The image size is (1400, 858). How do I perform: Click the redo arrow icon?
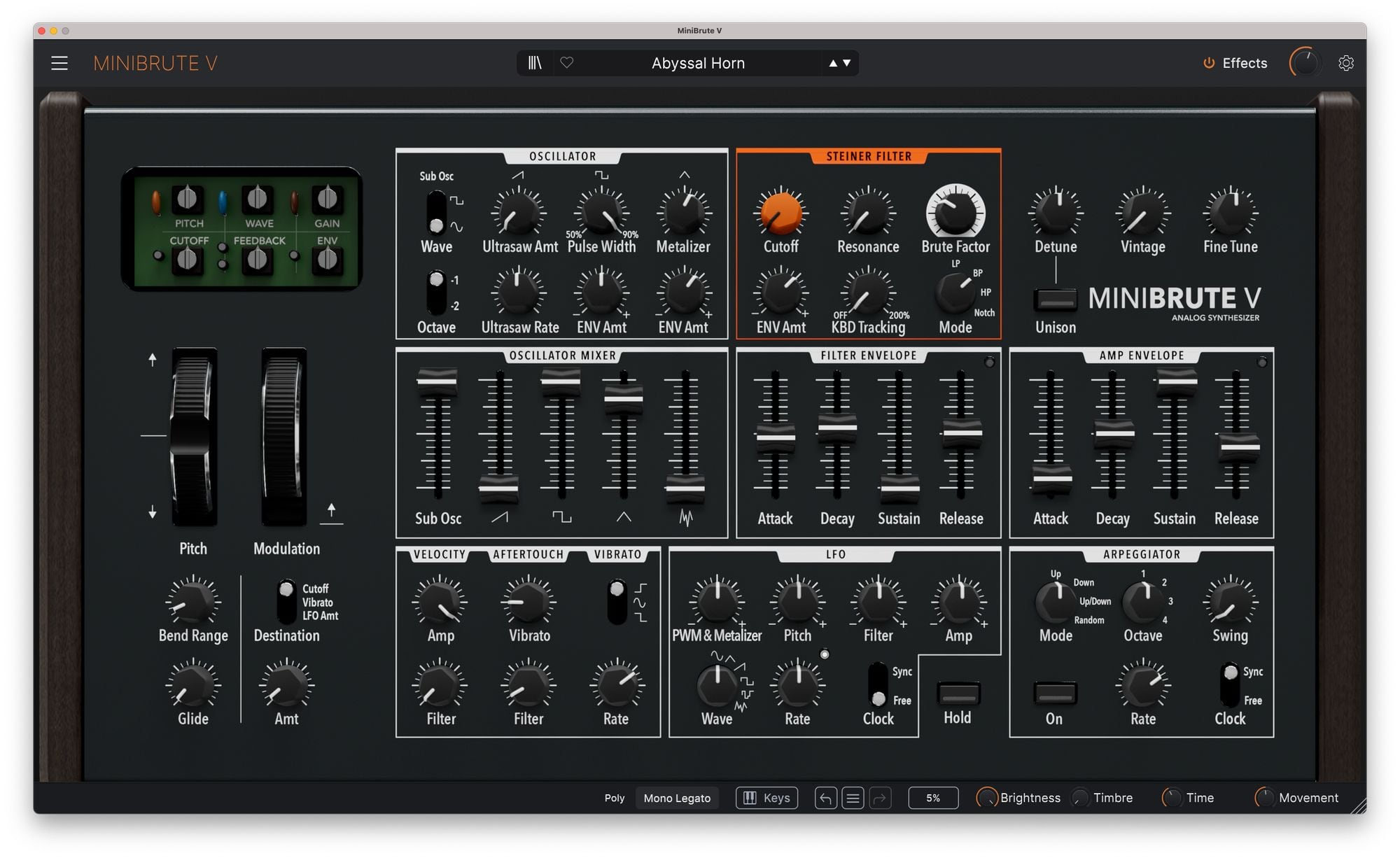(x=880, y=798)
